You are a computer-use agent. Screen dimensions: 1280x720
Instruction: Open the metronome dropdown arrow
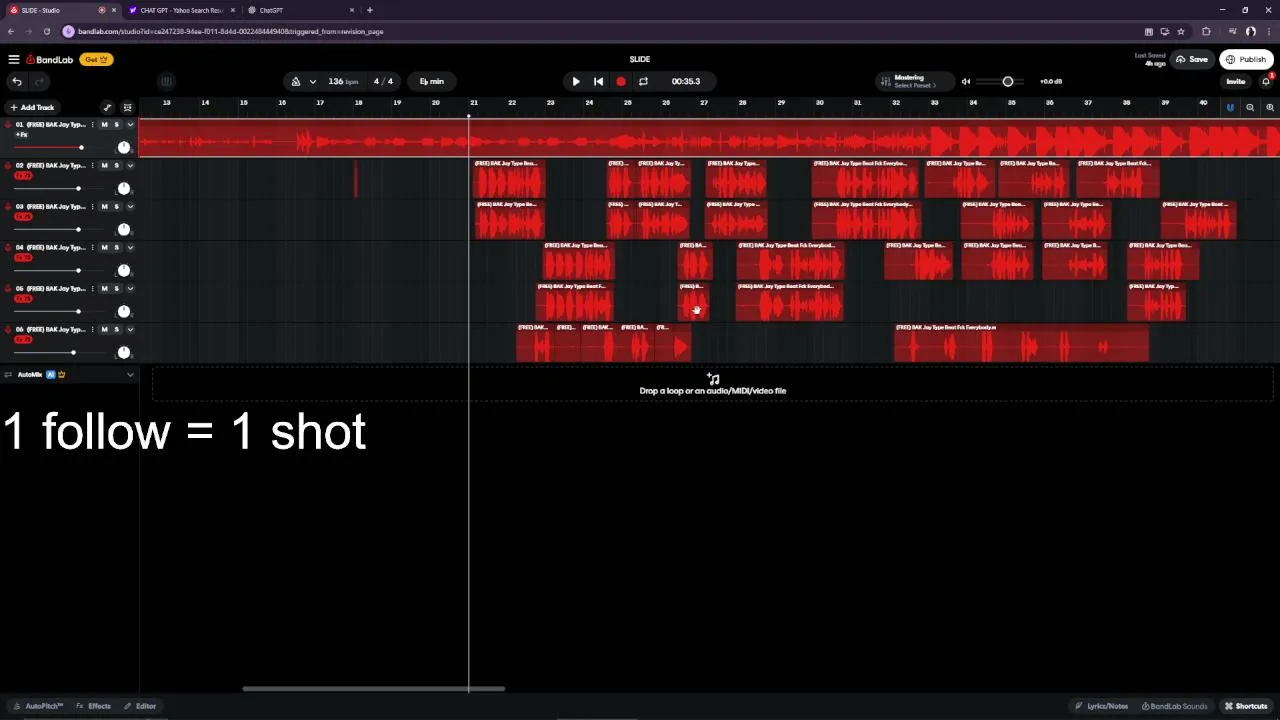pyautogui.click(x=313, y=82)
